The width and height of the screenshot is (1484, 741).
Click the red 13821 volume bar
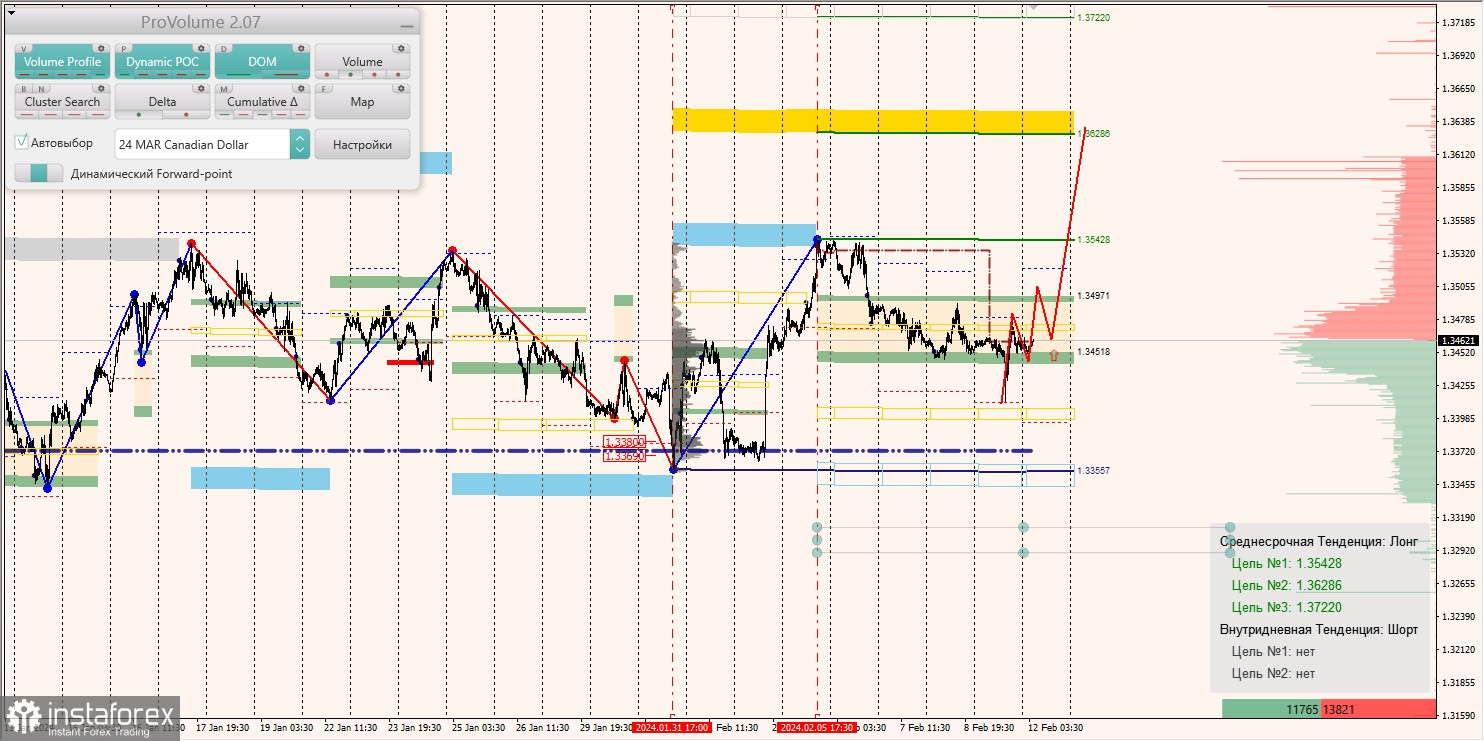(x=1378, y=709)
